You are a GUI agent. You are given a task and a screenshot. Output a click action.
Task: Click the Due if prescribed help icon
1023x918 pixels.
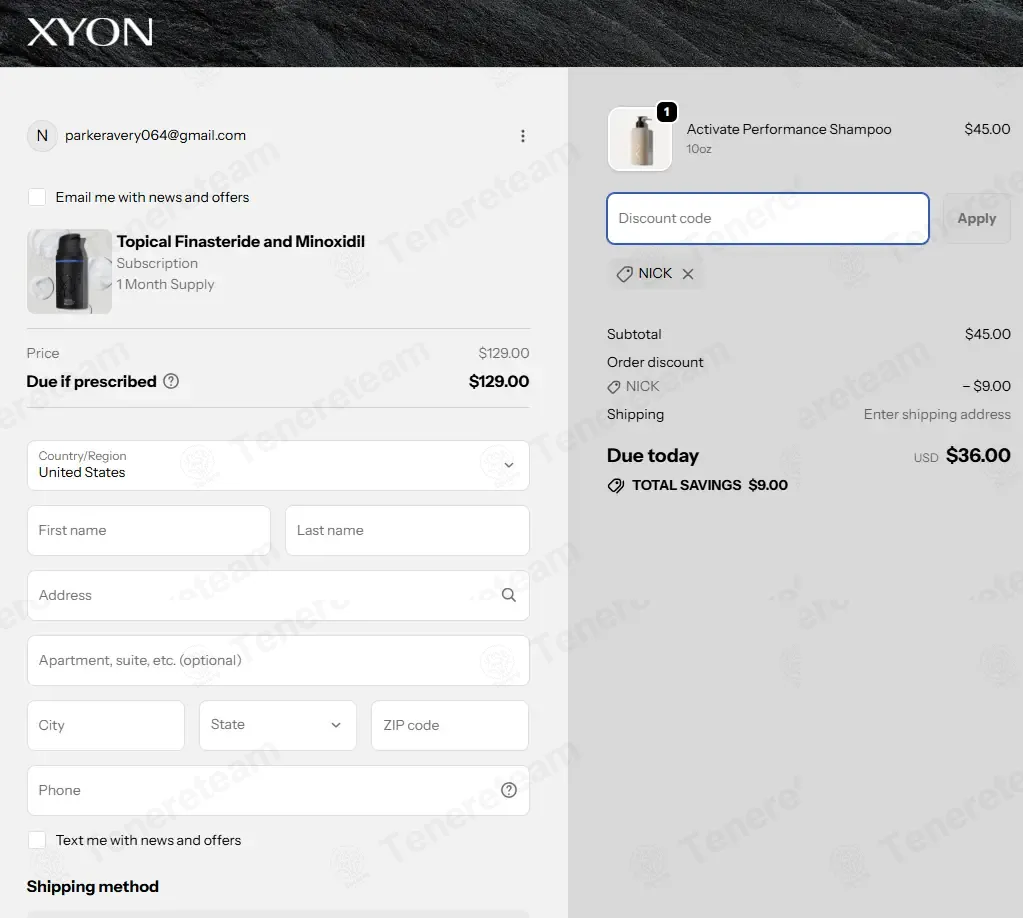click(171, 381)
